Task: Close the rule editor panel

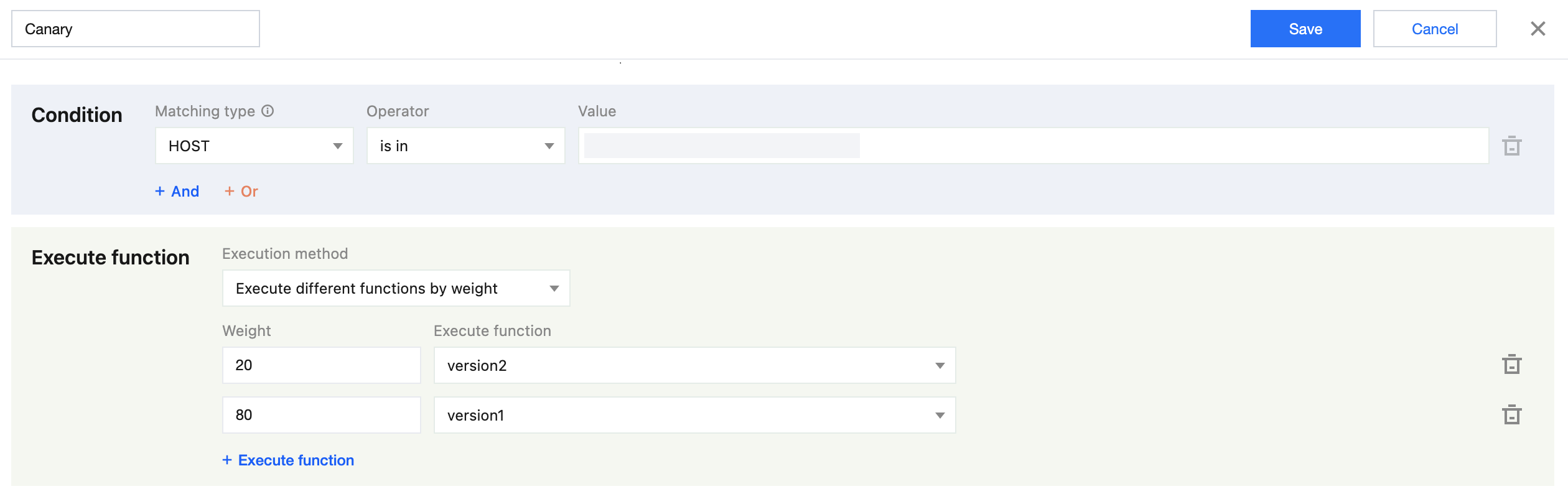Action: 1538,29
